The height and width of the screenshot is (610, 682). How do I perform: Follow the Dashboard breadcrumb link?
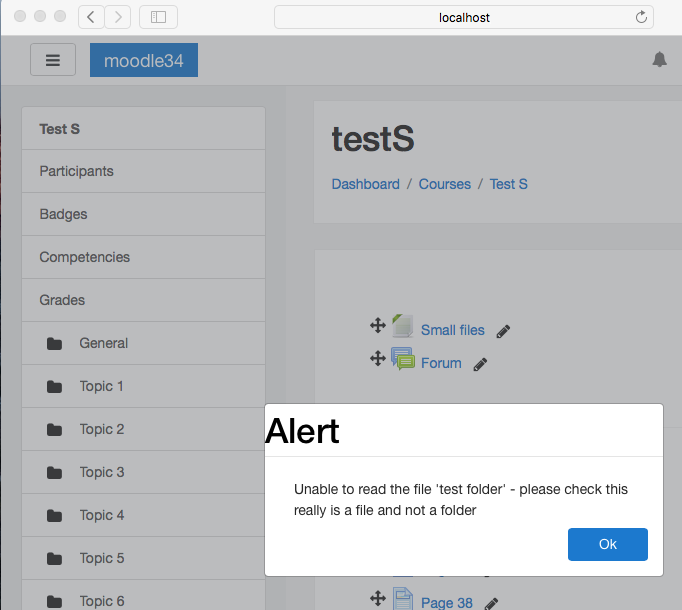pos(365,184)
